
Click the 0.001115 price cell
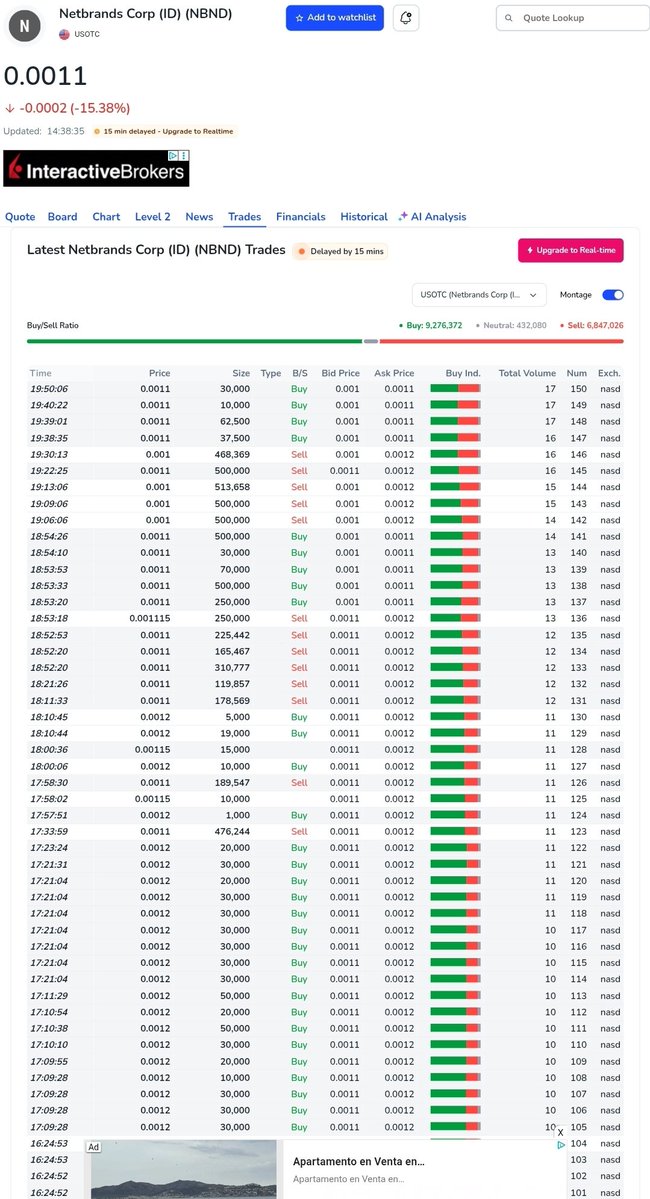150,618
